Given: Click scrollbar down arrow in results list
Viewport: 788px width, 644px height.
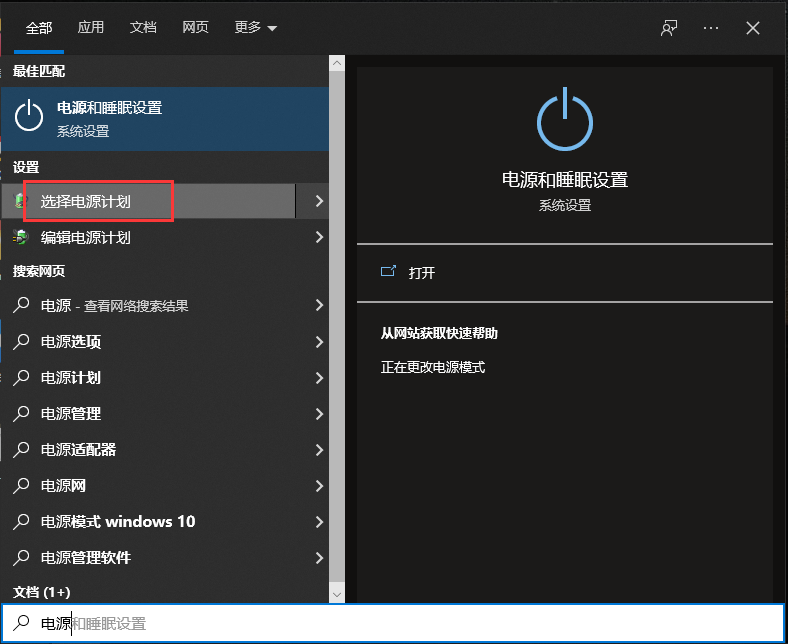Looking at the screenshot, I should 337,595.
